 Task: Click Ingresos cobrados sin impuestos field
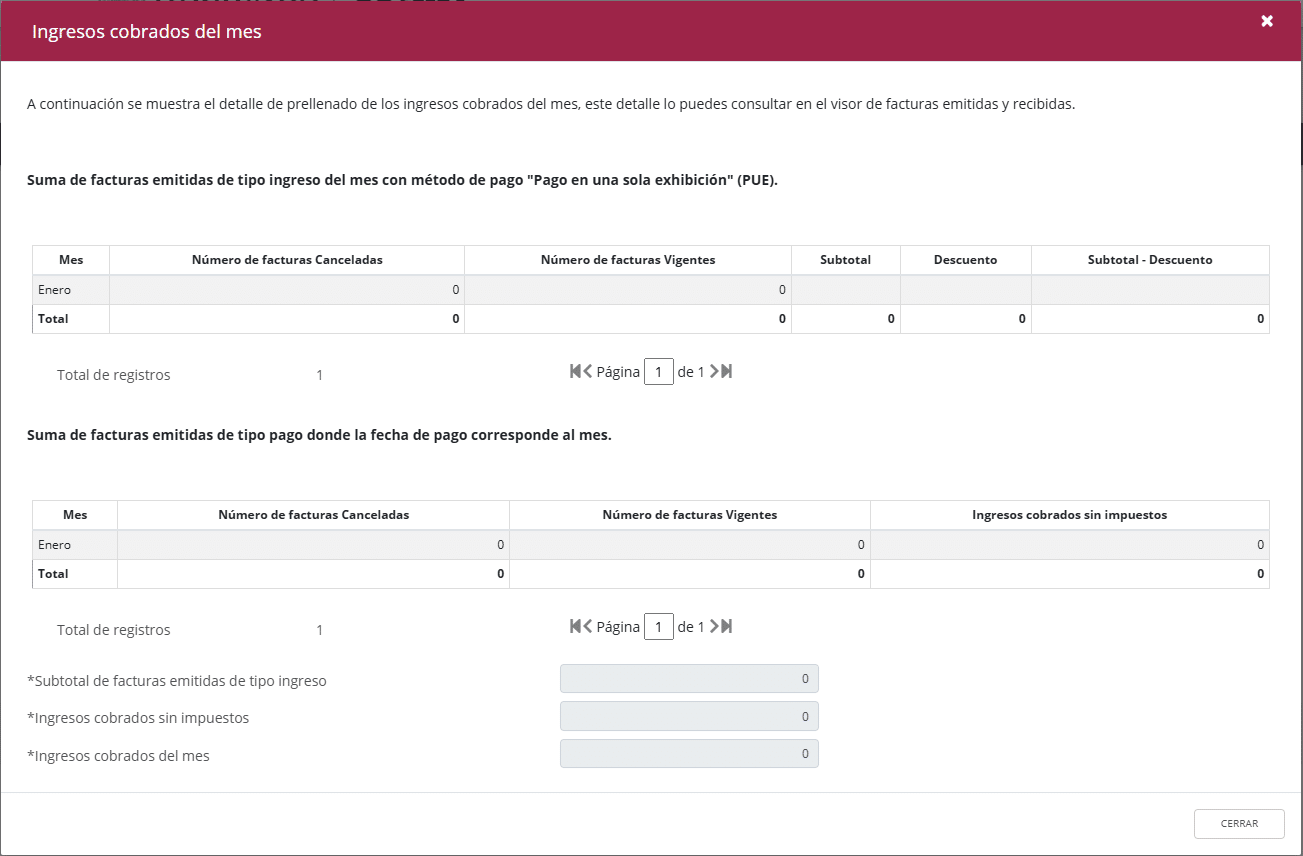pos(689,716)
